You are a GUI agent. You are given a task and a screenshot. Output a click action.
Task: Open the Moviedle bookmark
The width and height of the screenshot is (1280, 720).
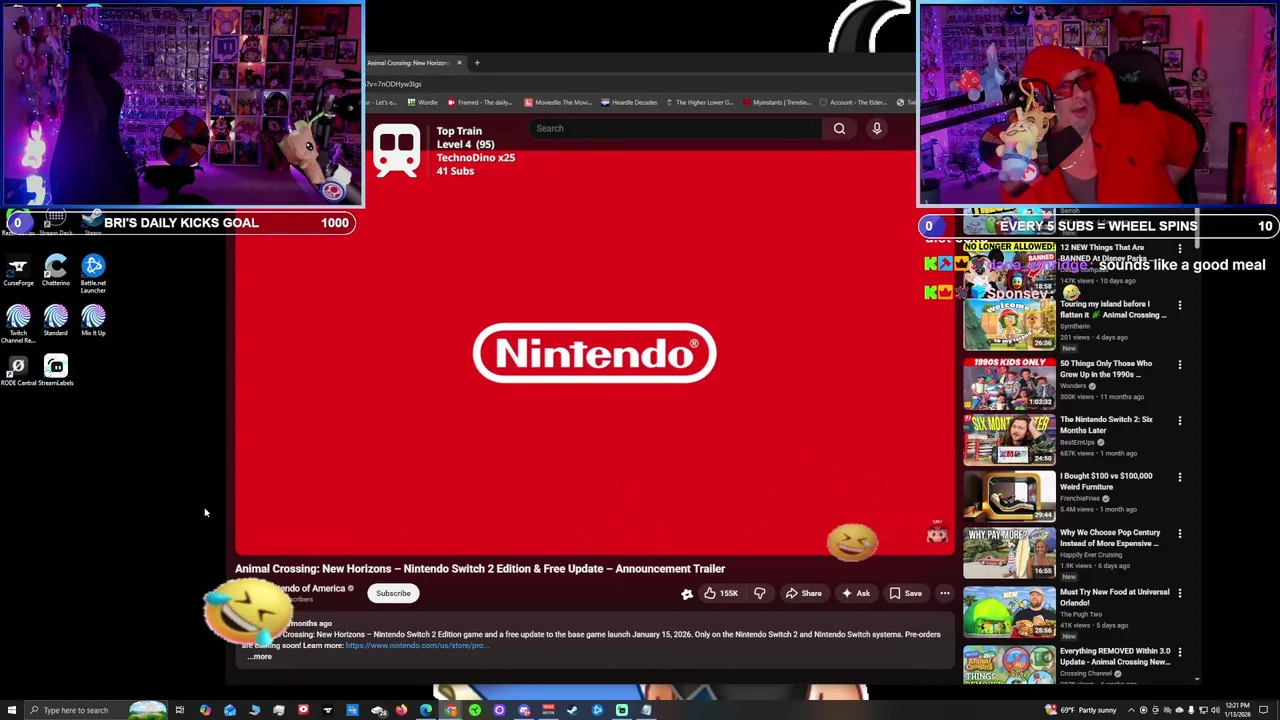point(558,102)
